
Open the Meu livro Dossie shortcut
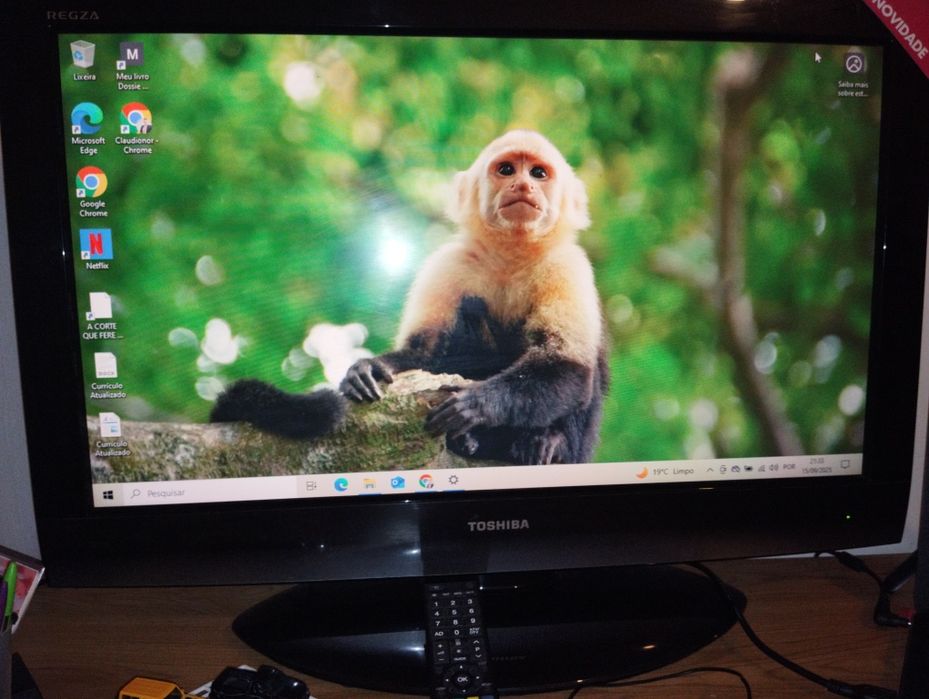132,66
